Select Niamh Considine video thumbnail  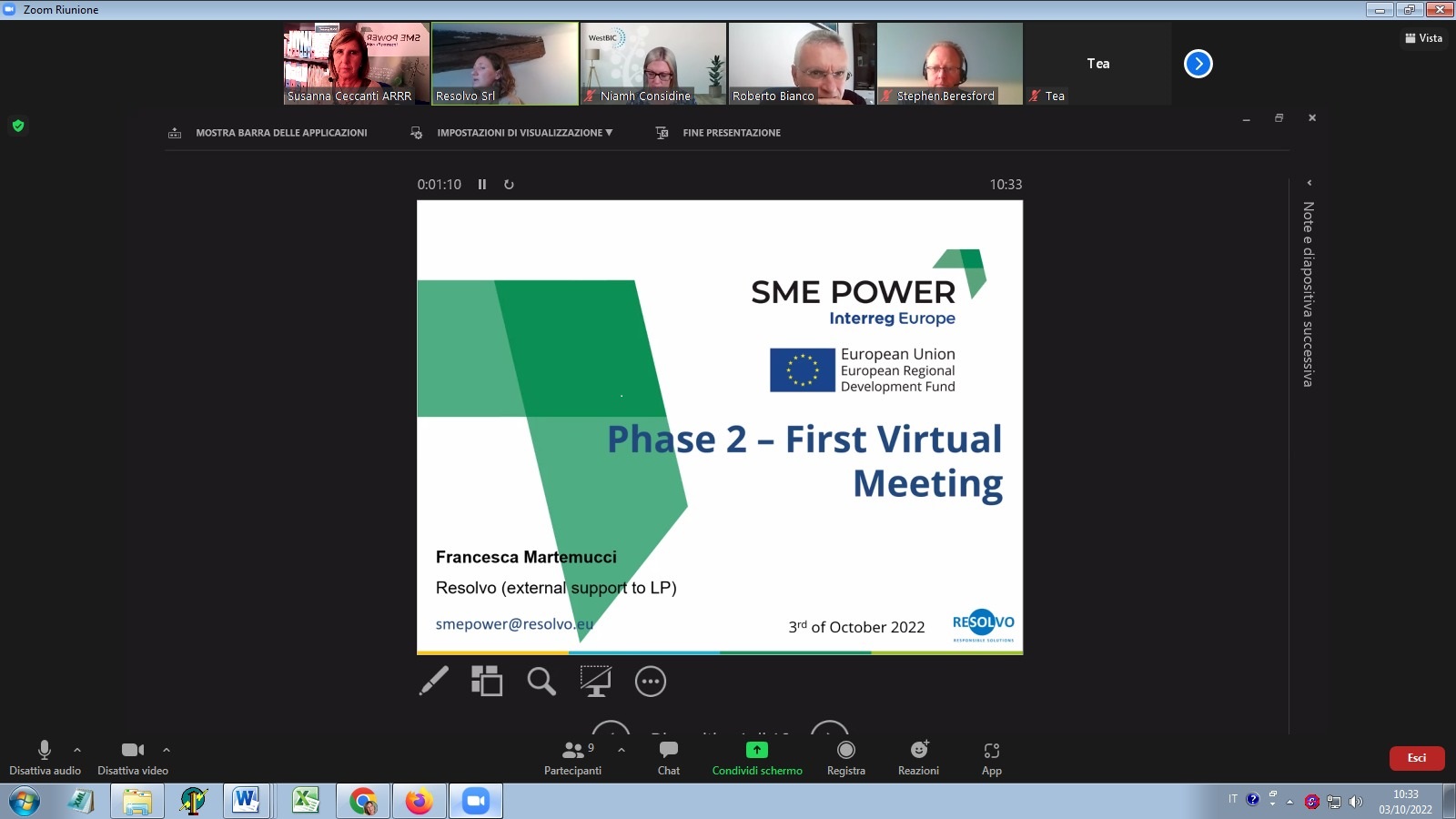coord(653,64)
